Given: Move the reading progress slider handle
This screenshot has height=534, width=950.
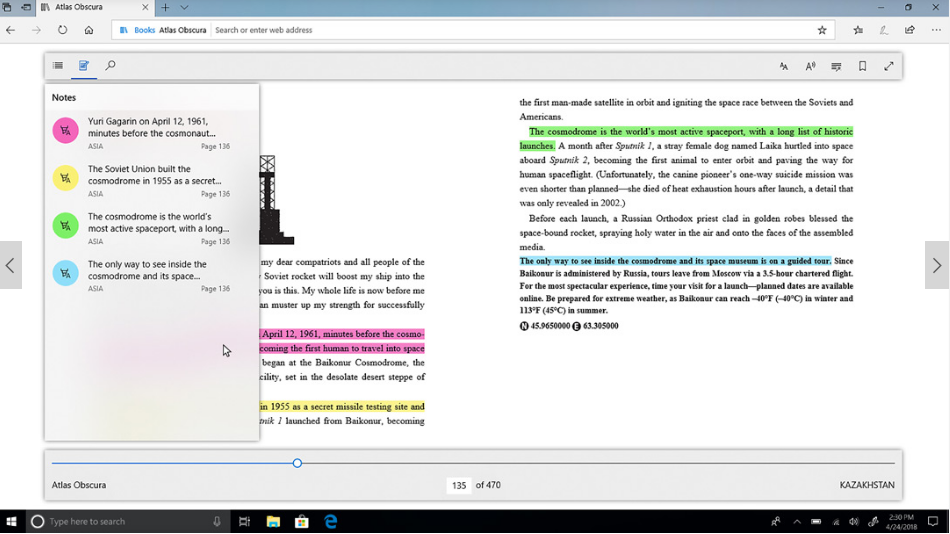Looking at the screenshot, I should [x=297, y=463].
